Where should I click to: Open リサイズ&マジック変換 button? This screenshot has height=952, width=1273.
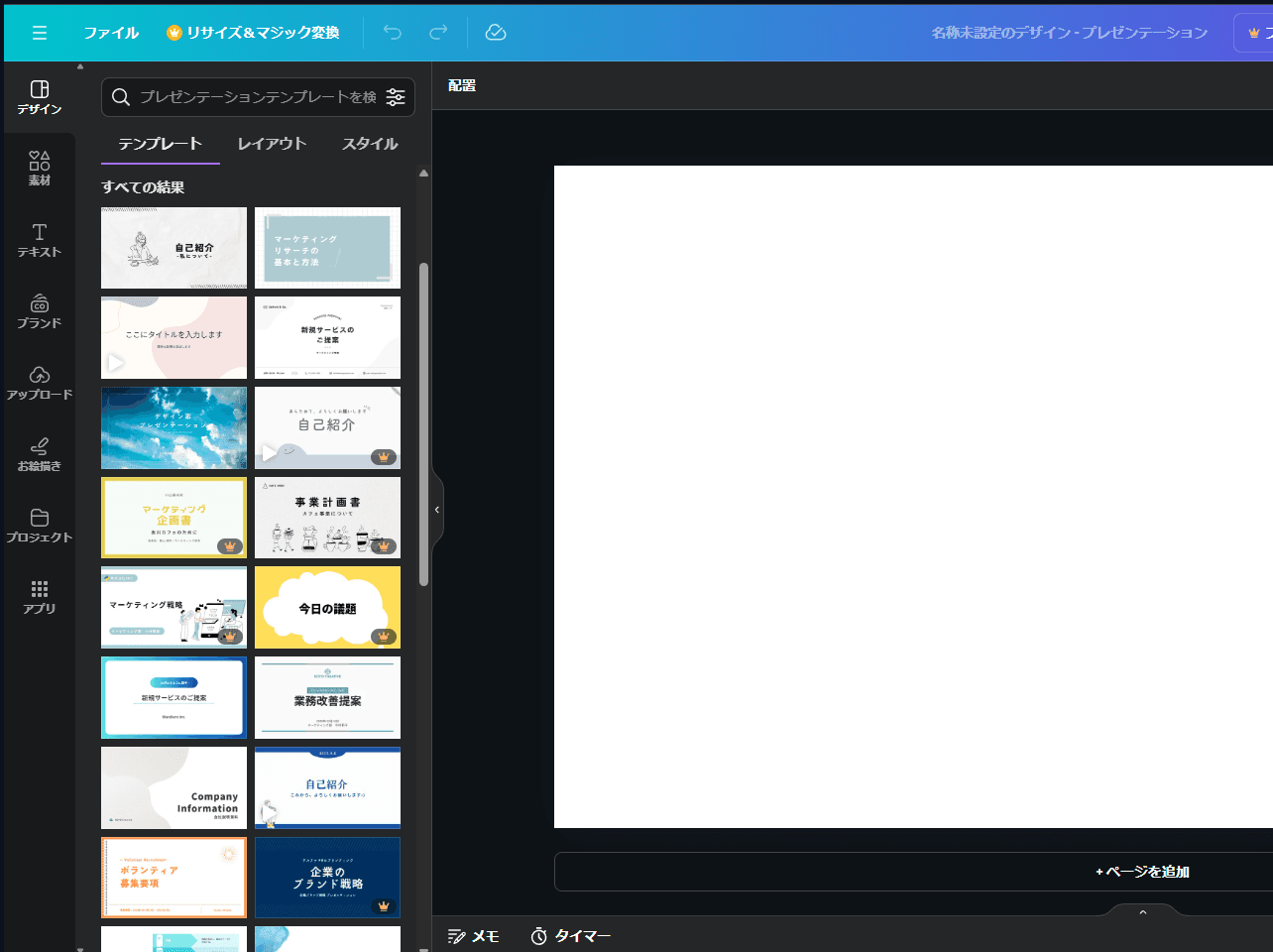coord(253,33)
